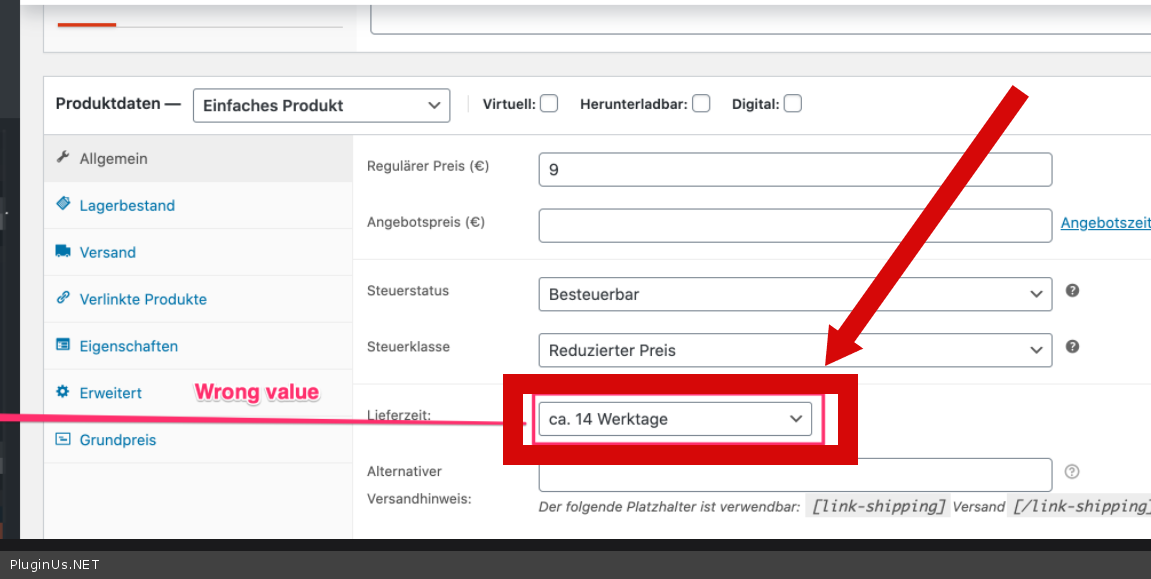This screenshot has height=579, width=1151.
Task: Click the Regulärer Preis input field
Action: click(795, 170)
